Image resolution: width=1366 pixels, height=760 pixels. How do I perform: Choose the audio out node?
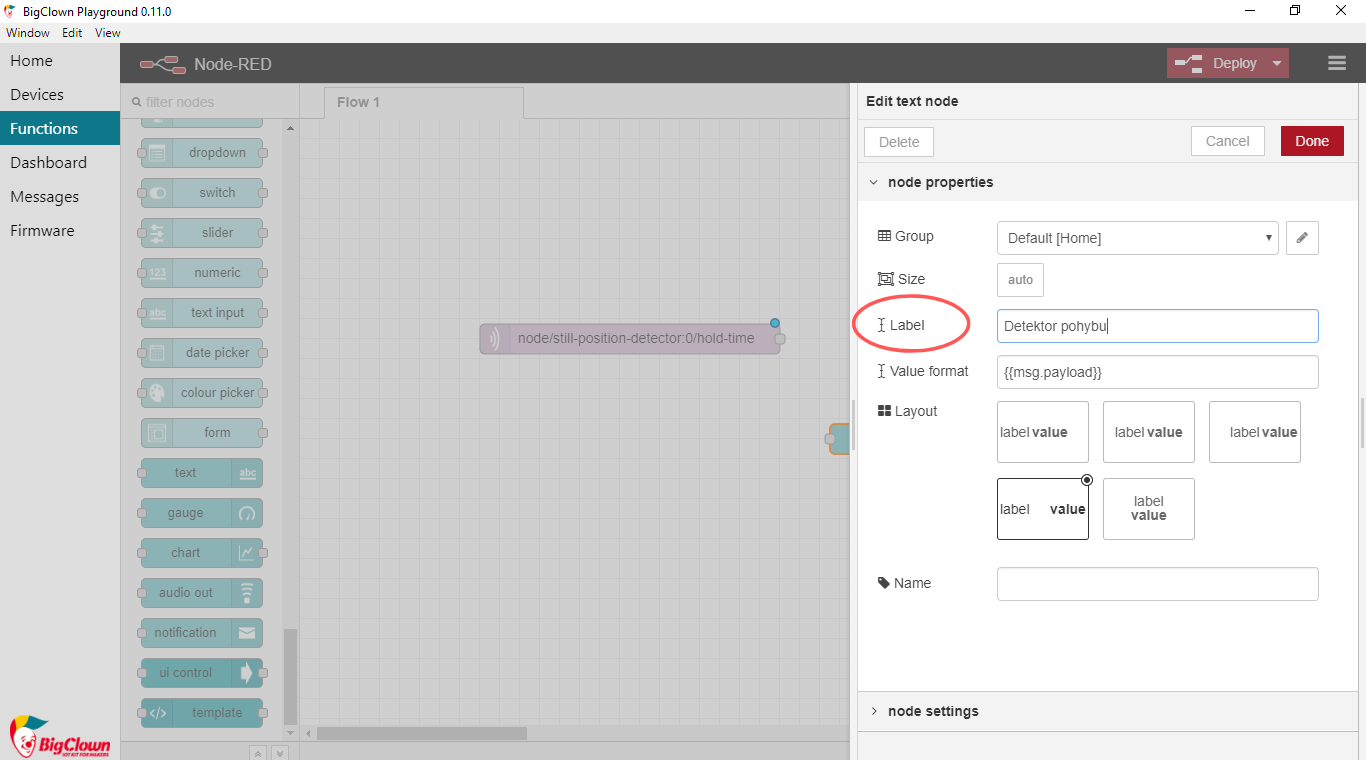point(202,593)
